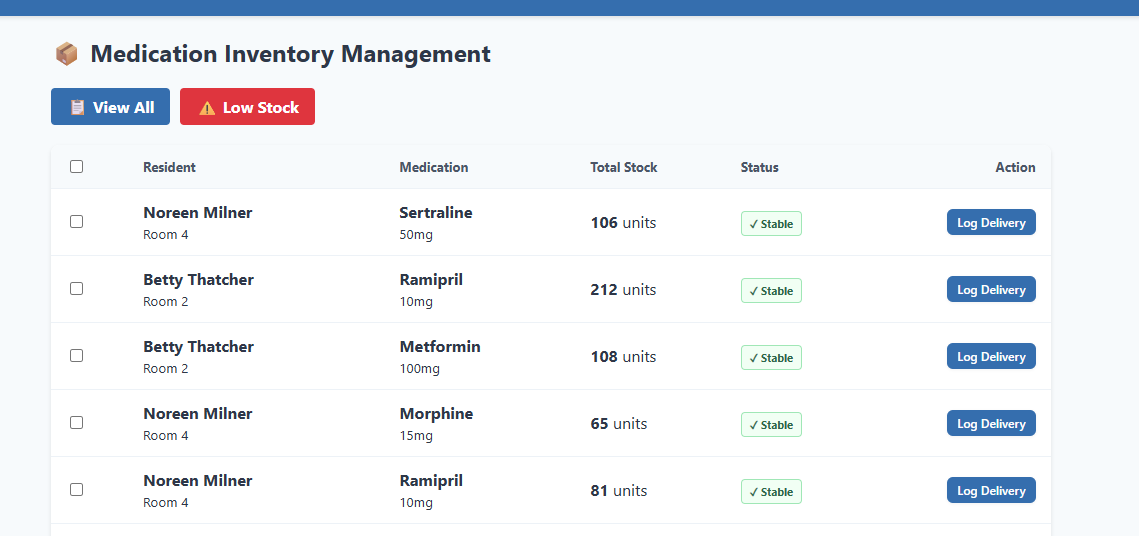Click the Morphine medication name
The image size is (1139, 536).
tap(436, 413)
